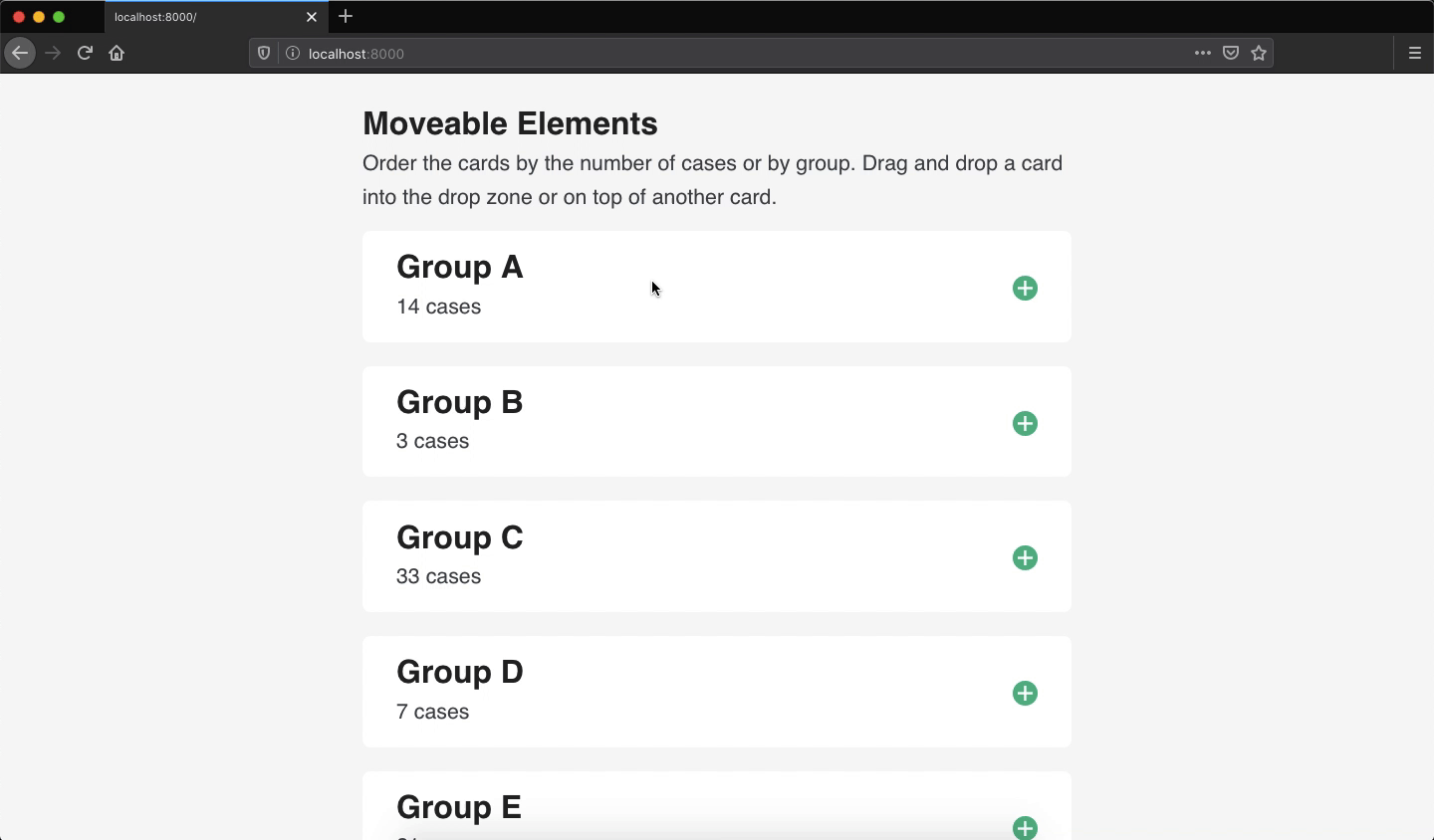The image size is (1434, 840).
Task: Close the localhost:8000 tab
Action: coord(312,17)
